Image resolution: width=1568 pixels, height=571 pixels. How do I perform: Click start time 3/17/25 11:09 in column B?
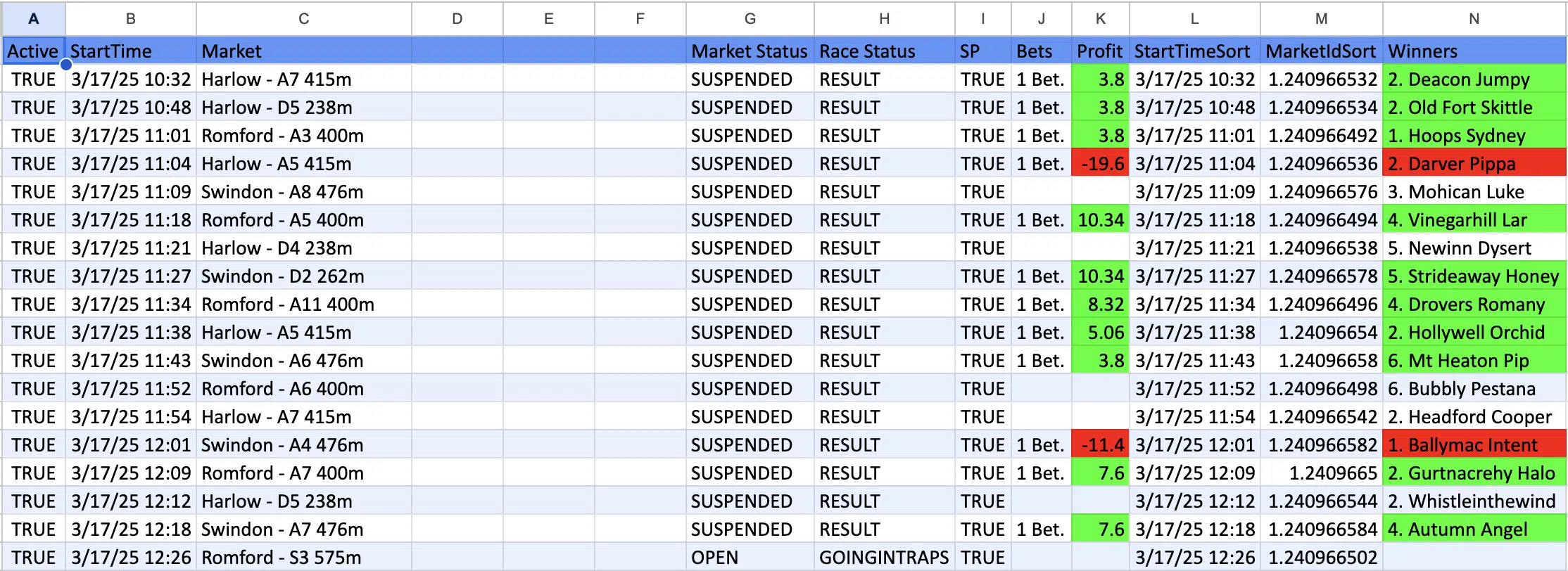131,191
